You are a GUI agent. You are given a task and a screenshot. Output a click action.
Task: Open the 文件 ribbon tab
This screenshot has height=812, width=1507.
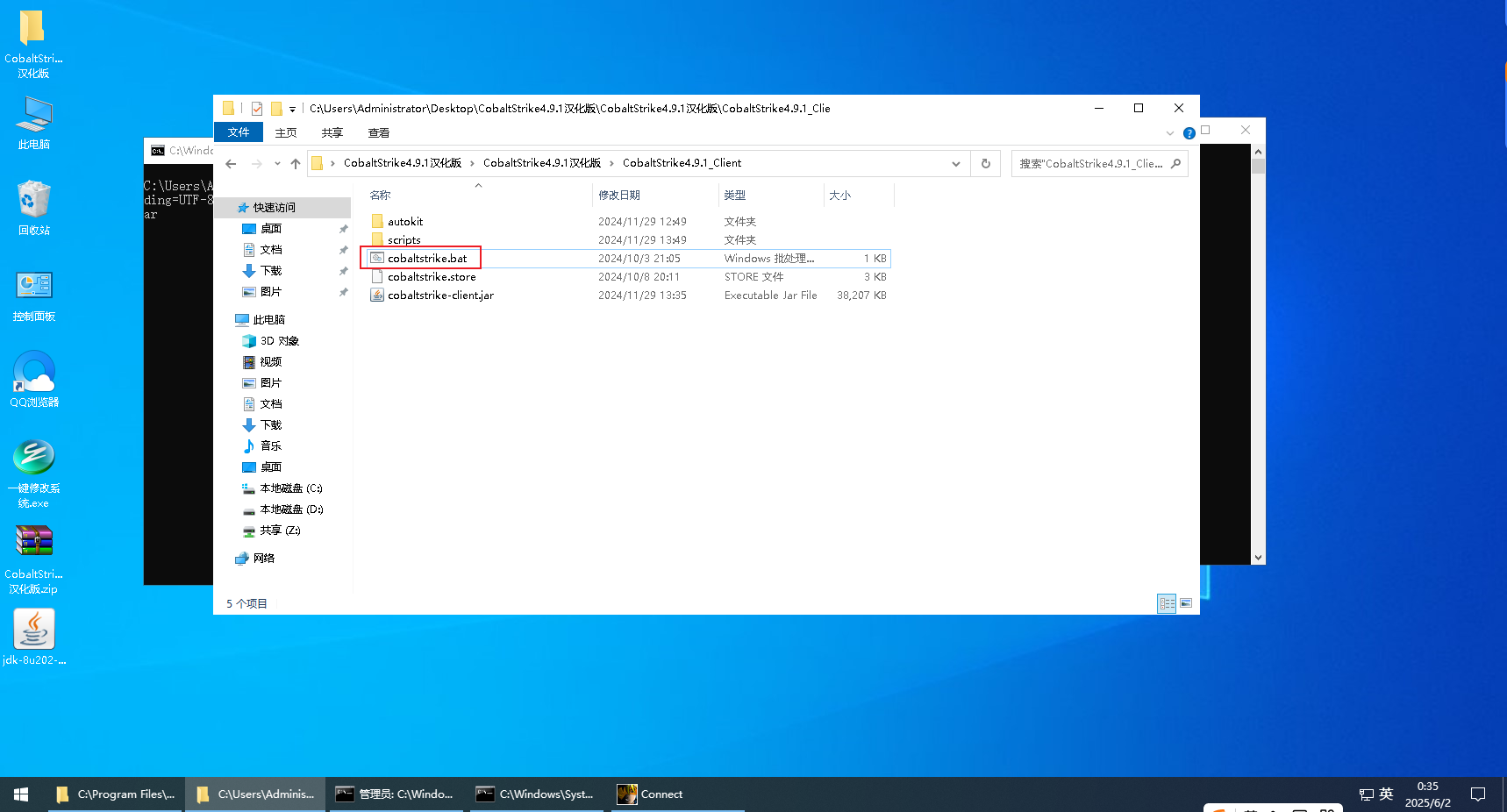pyautogui.click(x=239, y=132)
